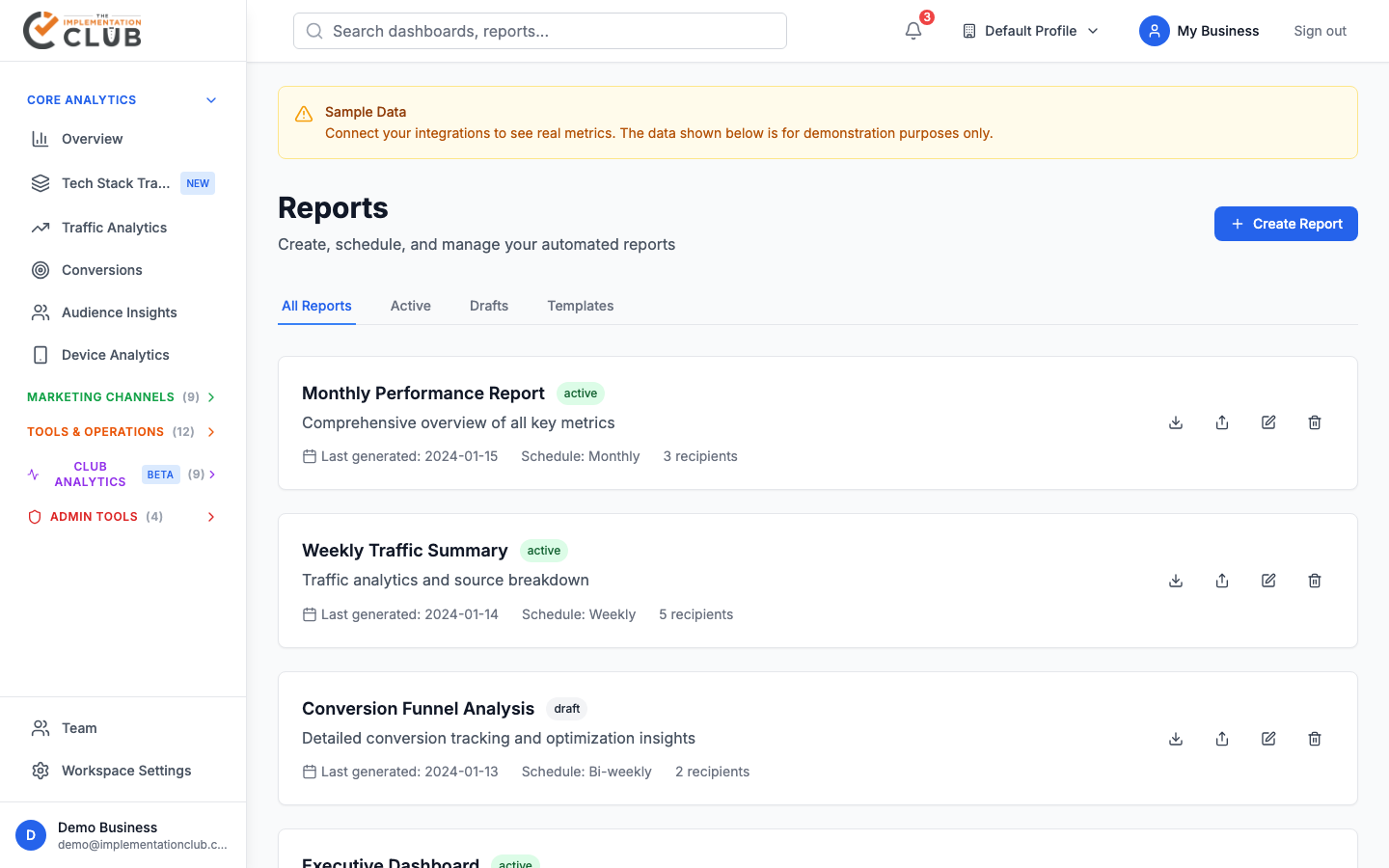Download the Monthly Performance Report
The height and width of the screenshot is (868, 1389).
1176,422
